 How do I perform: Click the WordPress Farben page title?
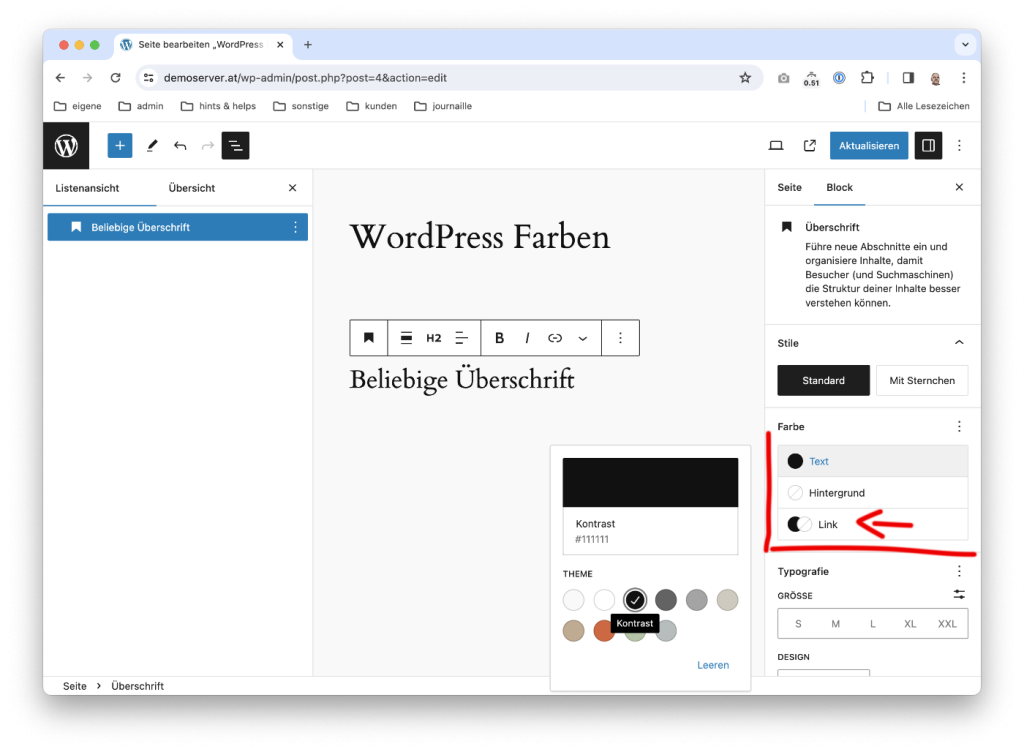coord(480,236)
